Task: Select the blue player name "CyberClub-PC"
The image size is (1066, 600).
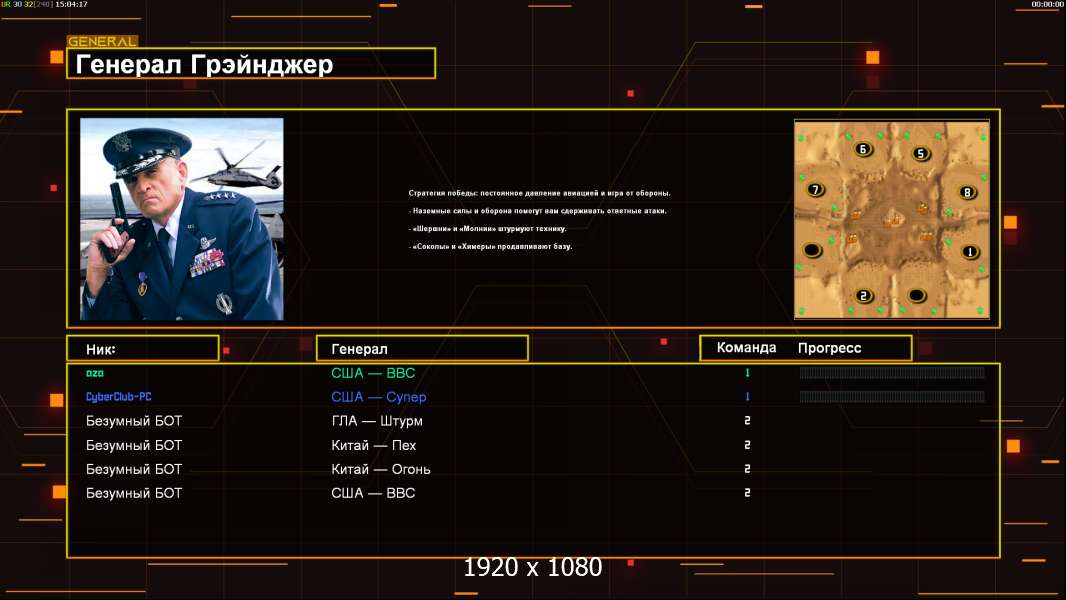Action: pos(118,397)
